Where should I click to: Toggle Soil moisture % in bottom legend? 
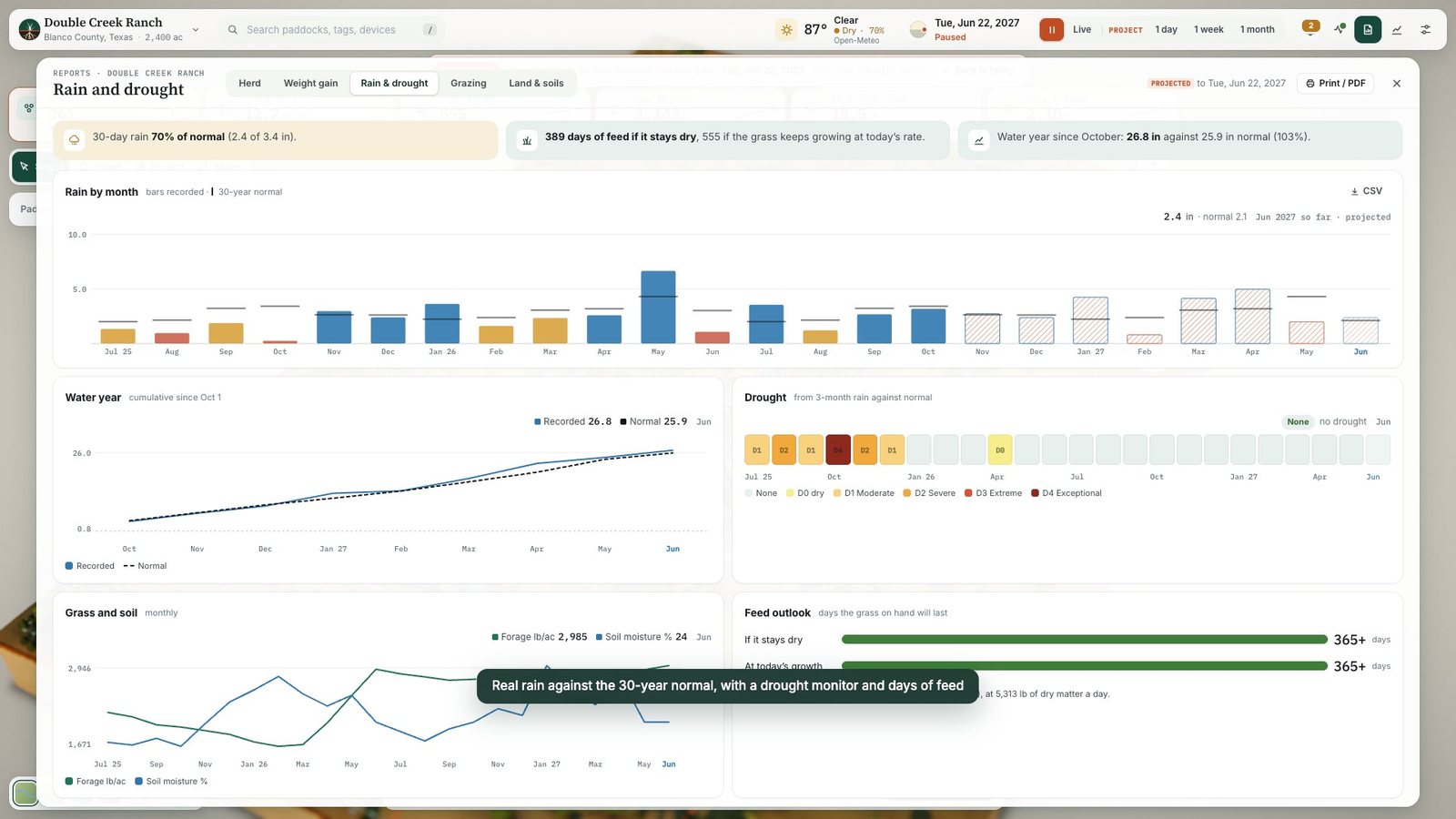click(x=171, y=782)
